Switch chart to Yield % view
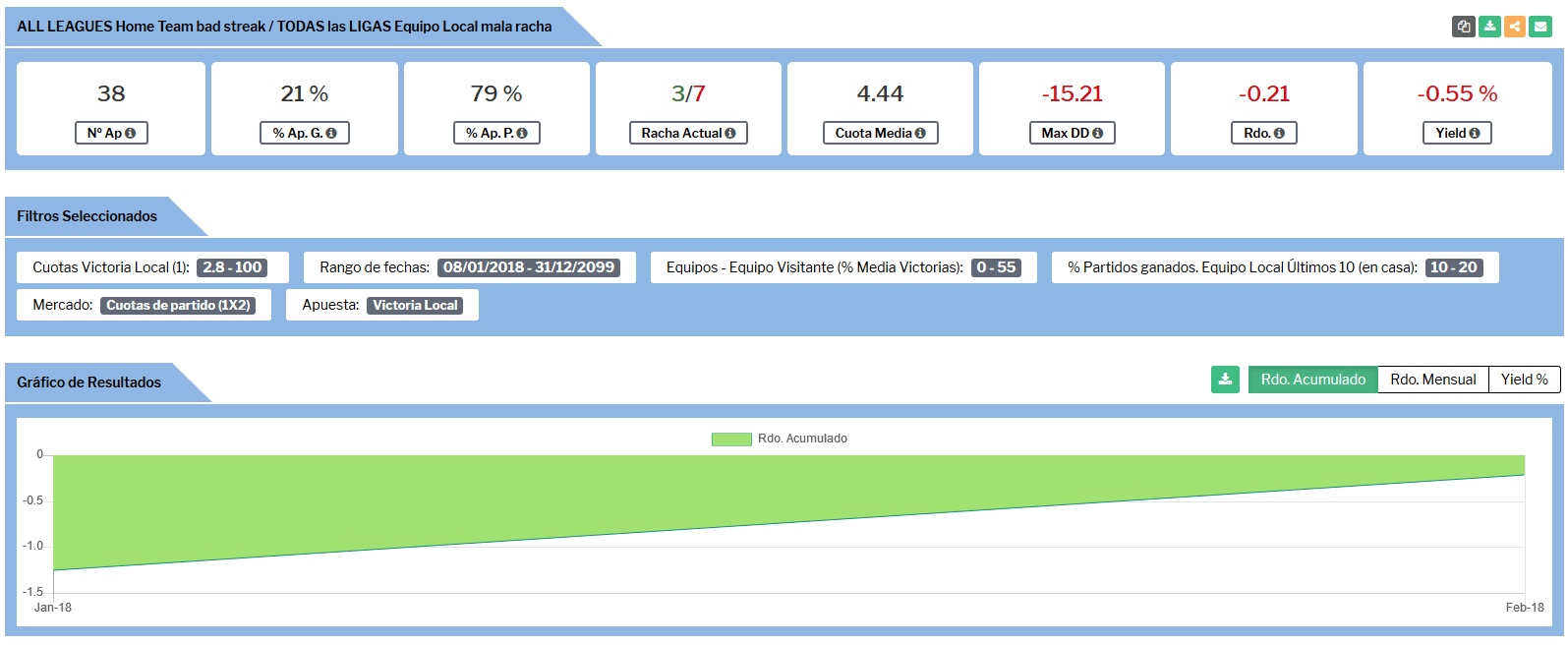 1524,380
